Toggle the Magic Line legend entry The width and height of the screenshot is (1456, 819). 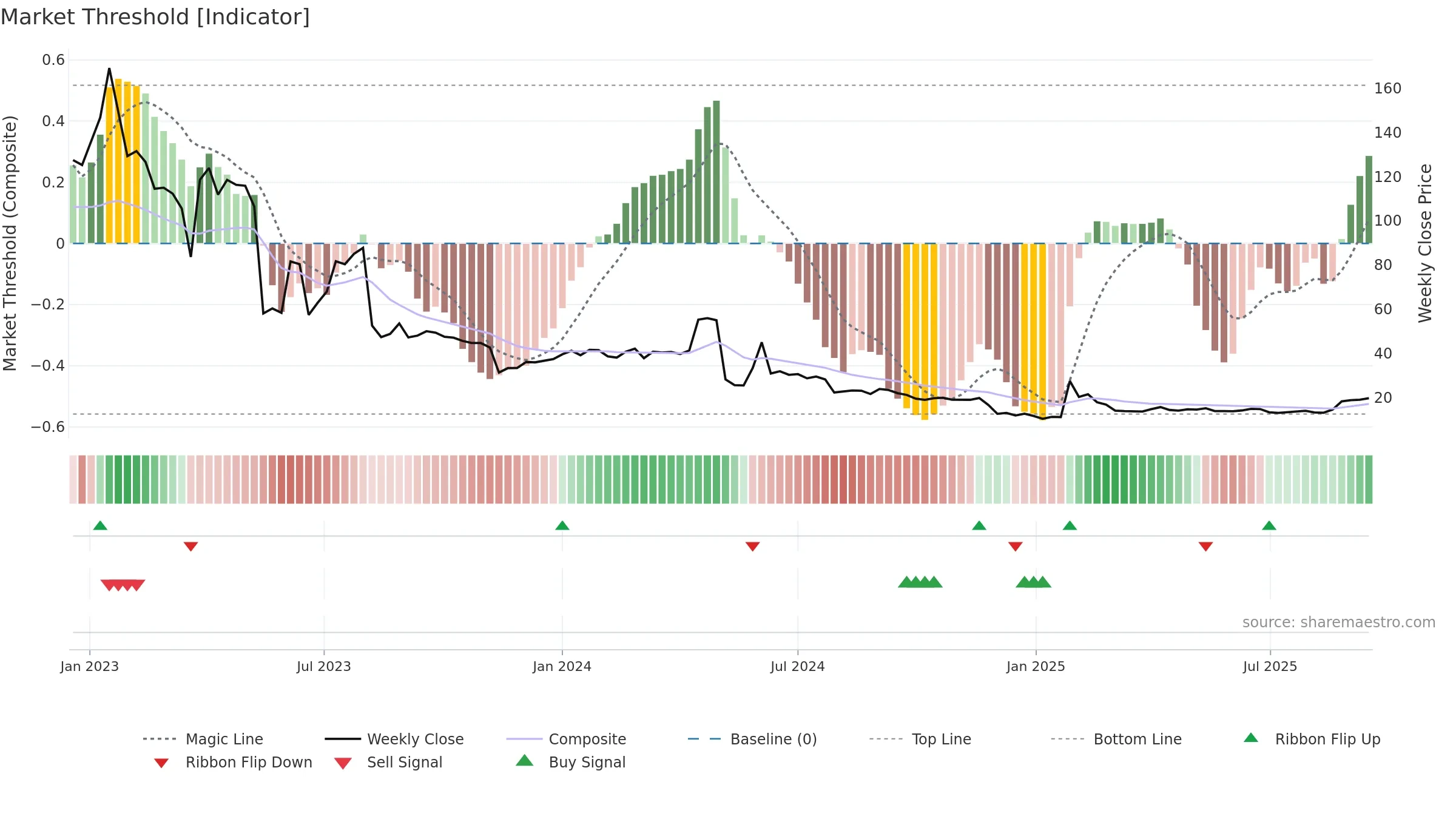[x=203, y=739]
